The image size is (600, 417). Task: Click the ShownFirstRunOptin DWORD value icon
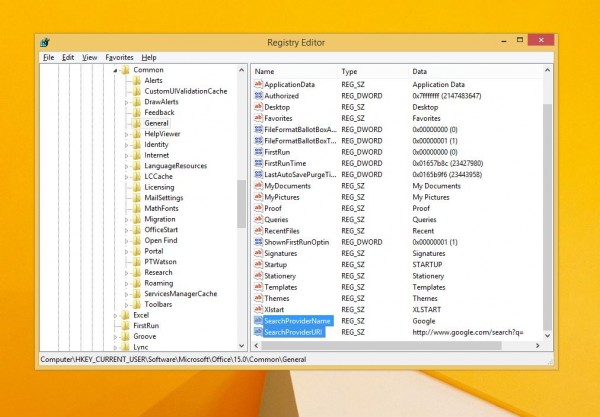click(258, 242)
